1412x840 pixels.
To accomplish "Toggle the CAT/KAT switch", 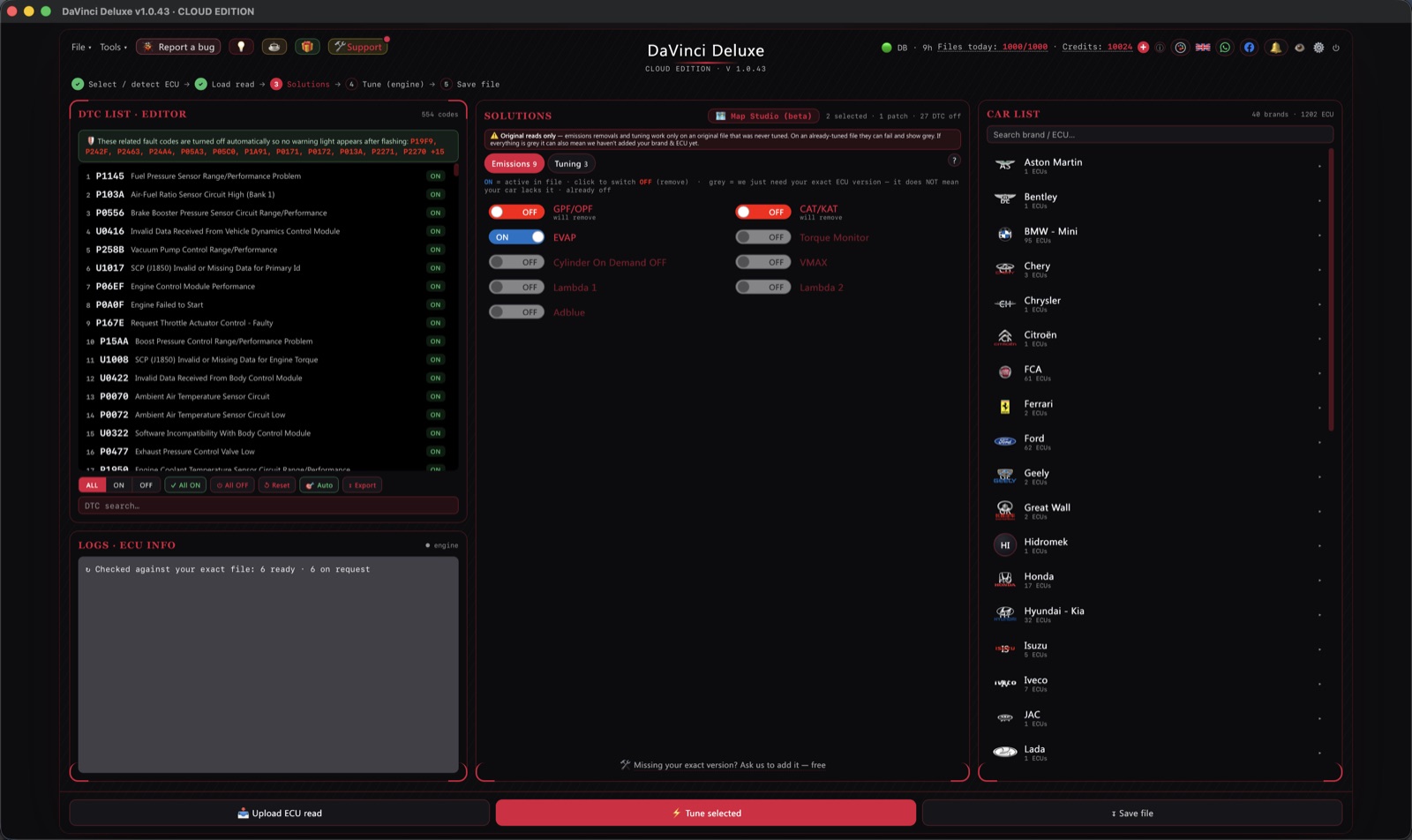I will 763,212.
